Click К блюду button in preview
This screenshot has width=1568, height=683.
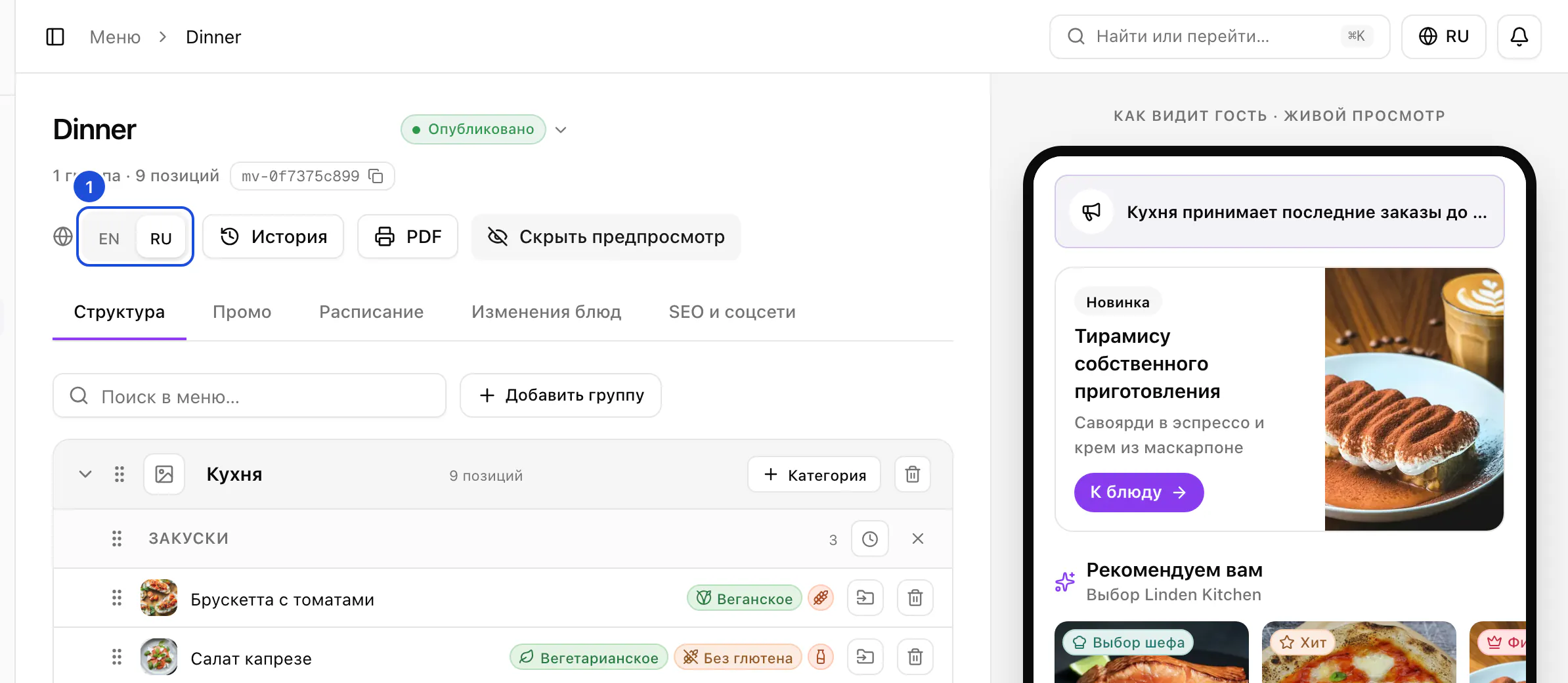click(1139, 492)
